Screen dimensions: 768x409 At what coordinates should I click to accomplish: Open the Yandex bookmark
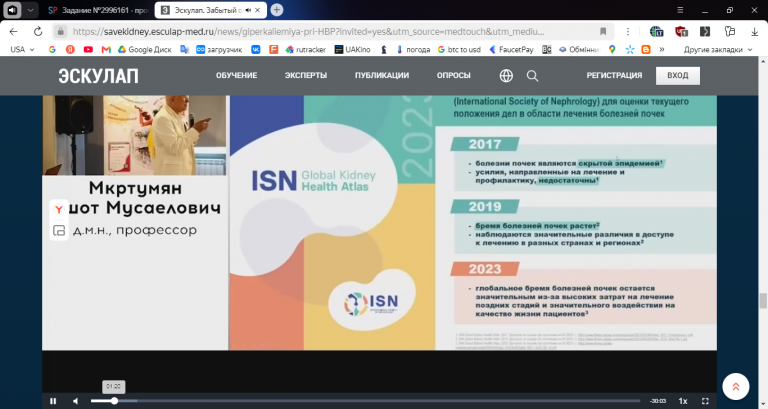[70, 49]
